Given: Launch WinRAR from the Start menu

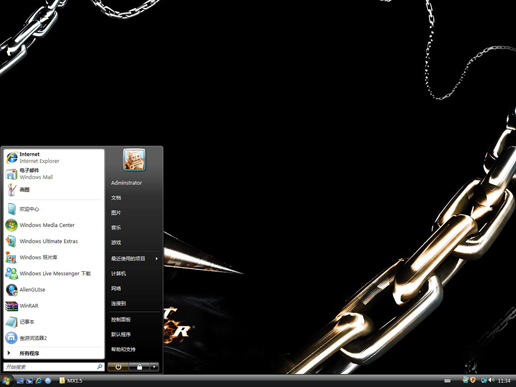Looking at the screenshot, I should pos(54,306).
